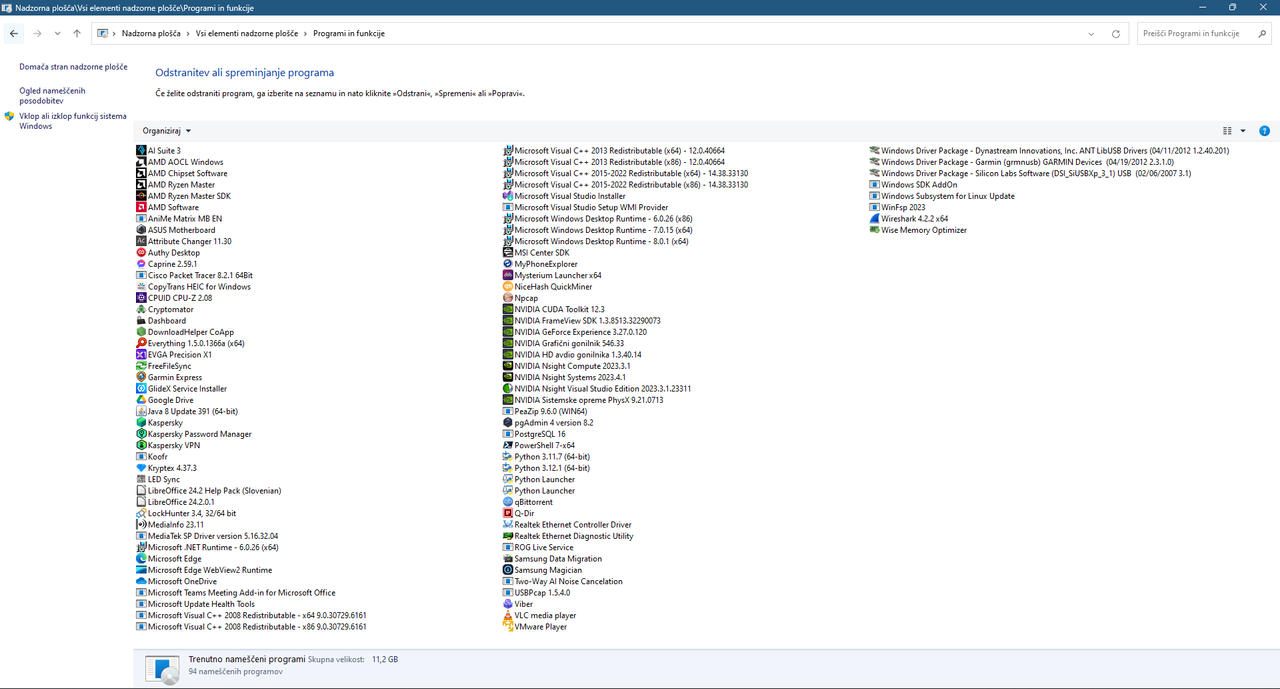Select Python 3.12.1 (64-bit) entry

pos(546,468)
